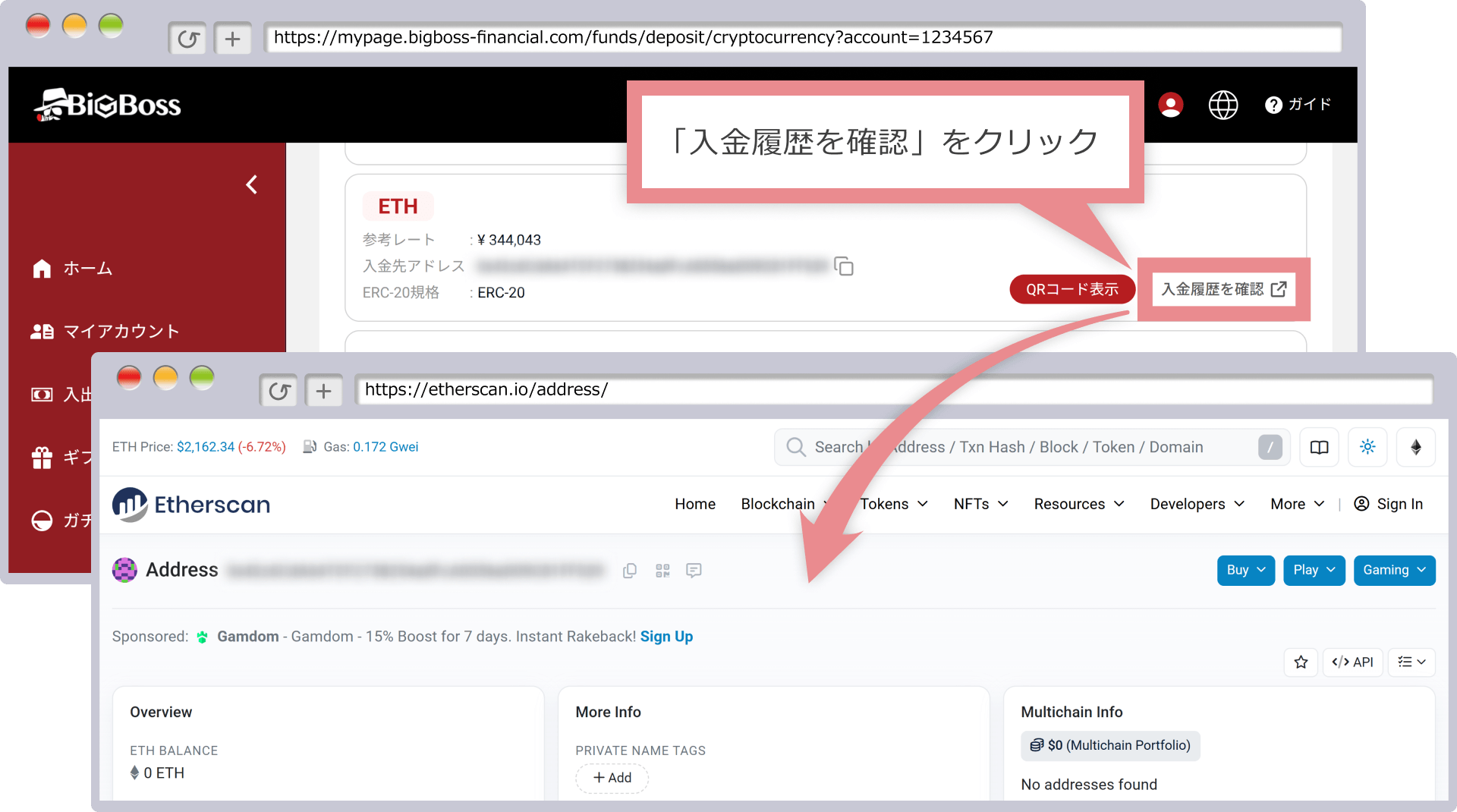The width and height of the screenshot is (1457, 812).
Task: Open the ガイド help link
Action: (x=1298, y=105)
